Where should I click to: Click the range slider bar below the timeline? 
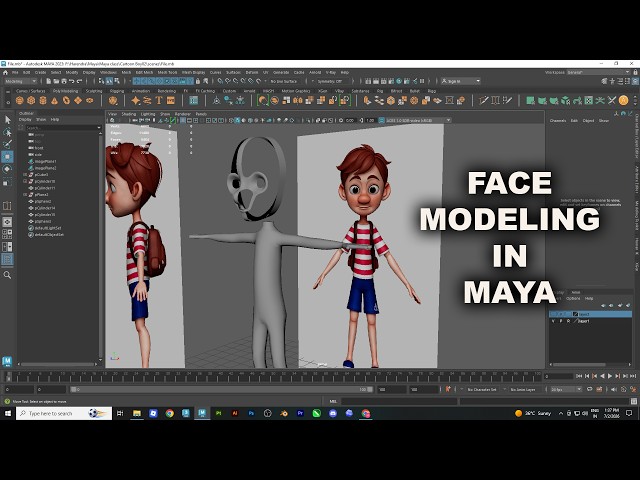point(222,389)
